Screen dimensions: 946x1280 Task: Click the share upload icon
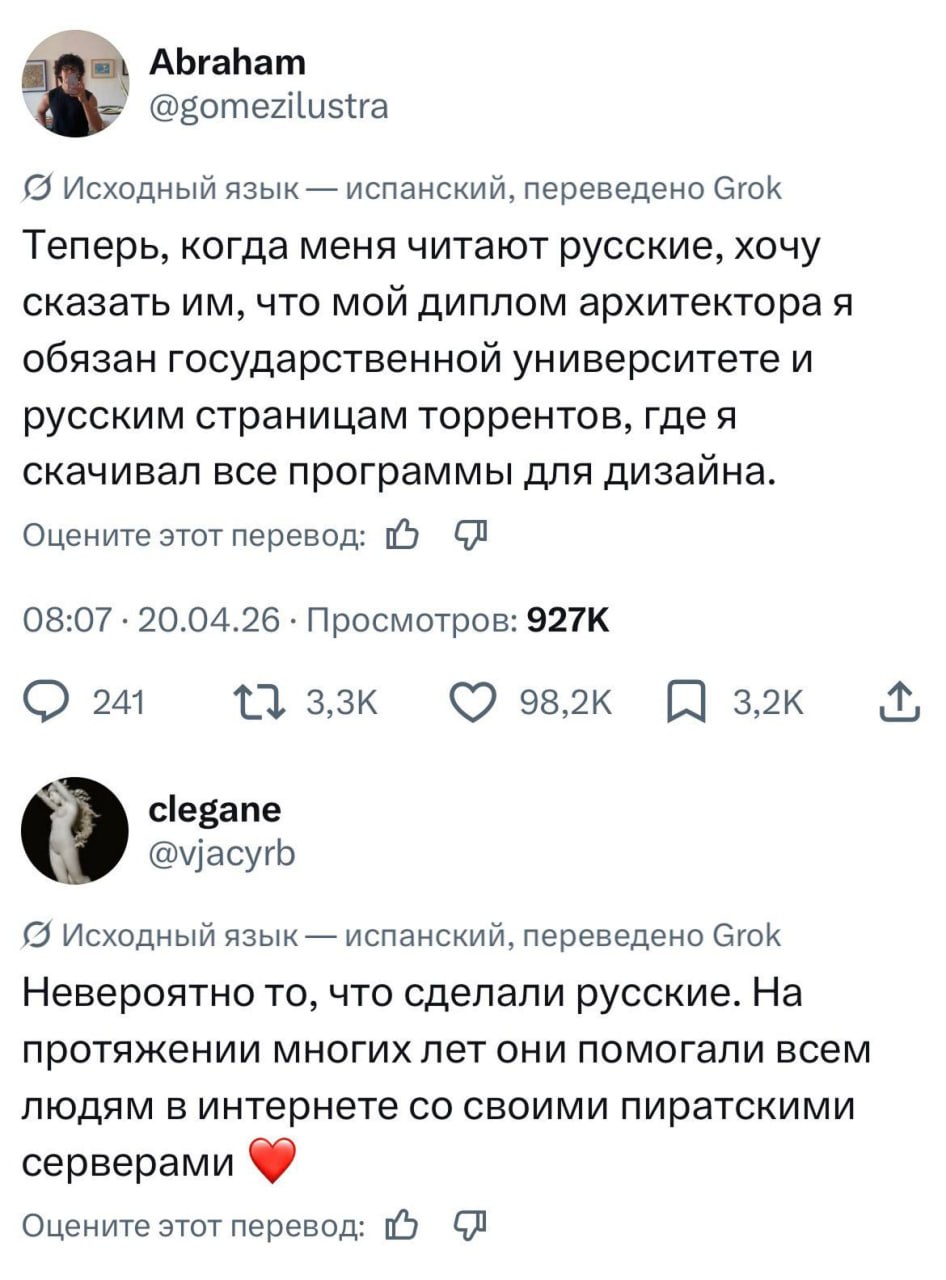[898, 703]
